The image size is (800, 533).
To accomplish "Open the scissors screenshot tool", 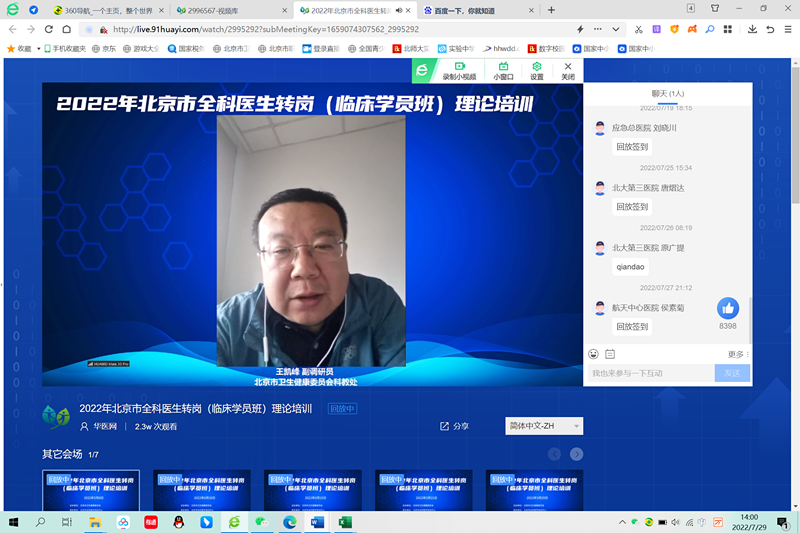I will [638, 29].
